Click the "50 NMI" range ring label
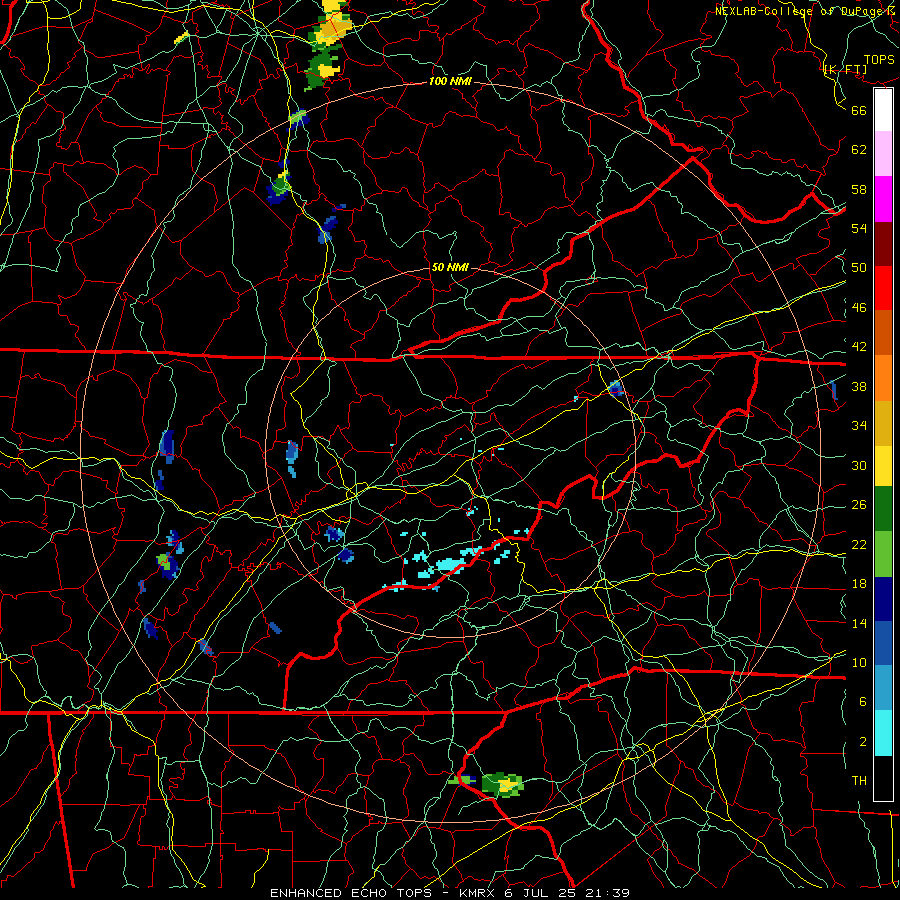This screenshot has width=900, height=900. tap(450, 267)
